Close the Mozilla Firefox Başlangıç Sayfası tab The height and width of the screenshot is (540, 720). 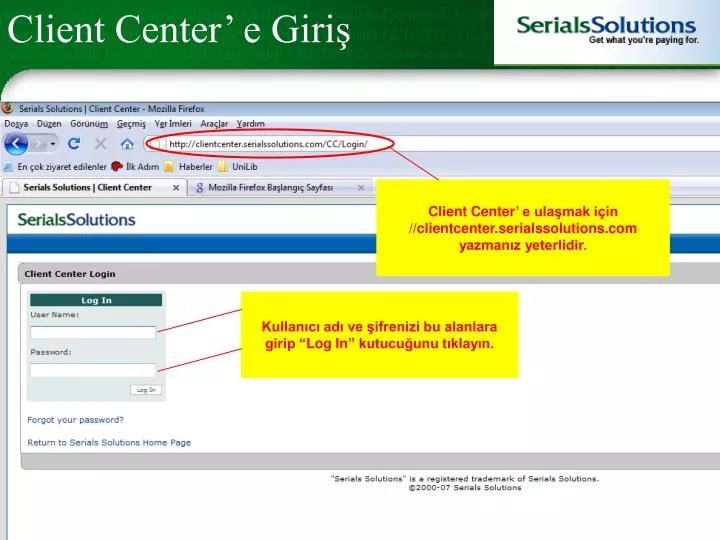click(x=361, y=187)
